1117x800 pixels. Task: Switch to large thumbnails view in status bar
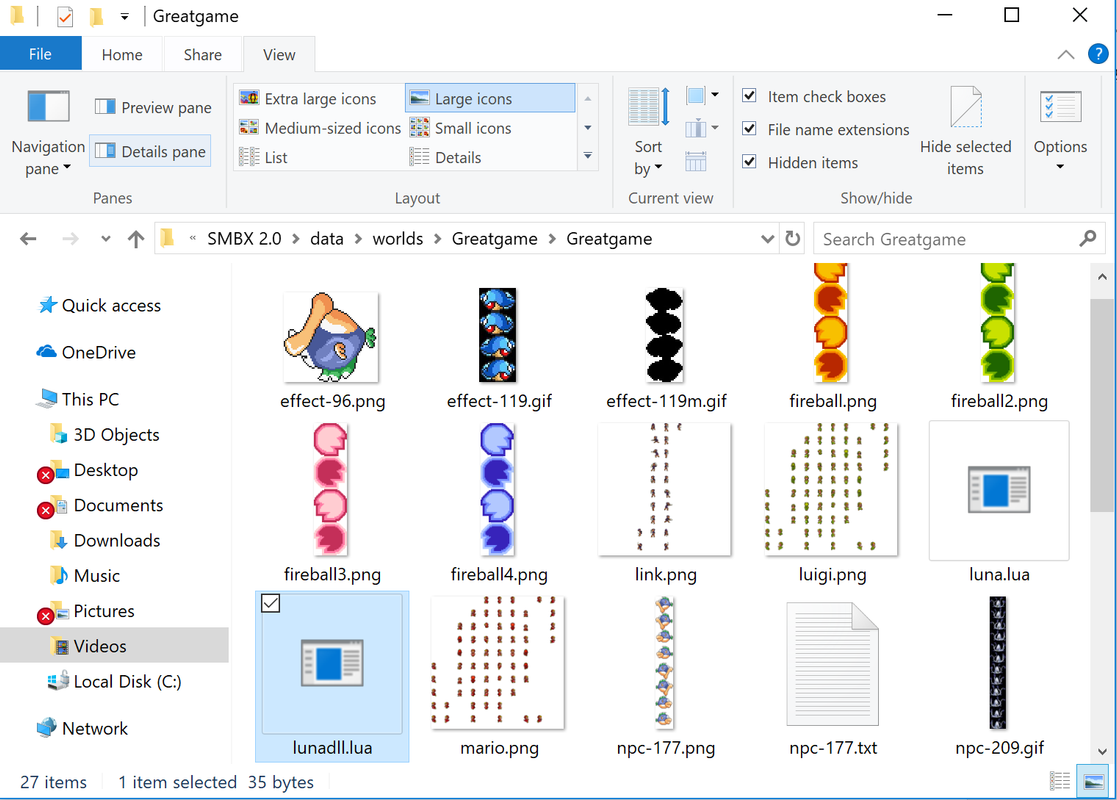pyautogui.click(x=1093, y=781)
